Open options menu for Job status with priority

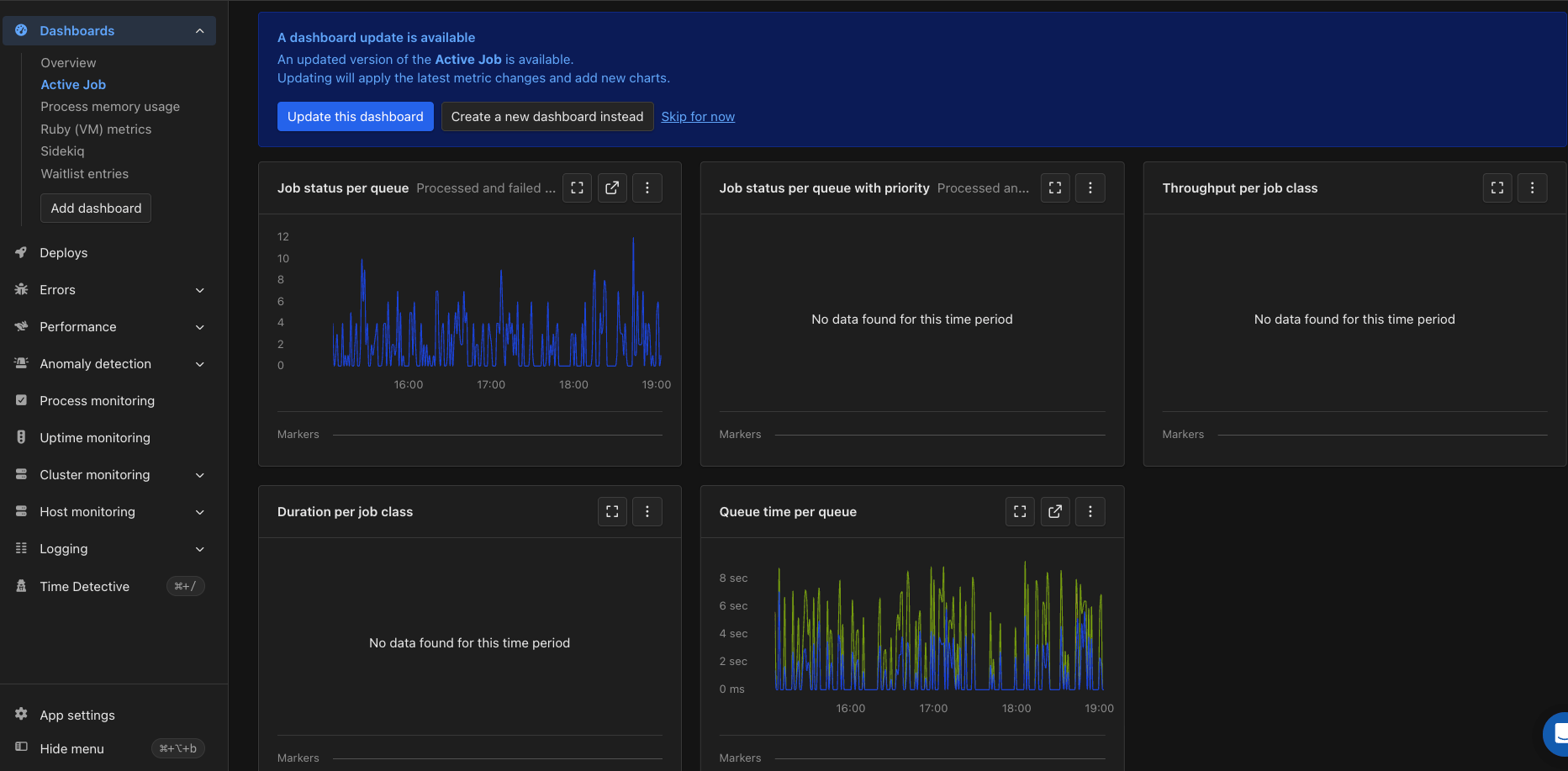click(x=1090, y=188)
